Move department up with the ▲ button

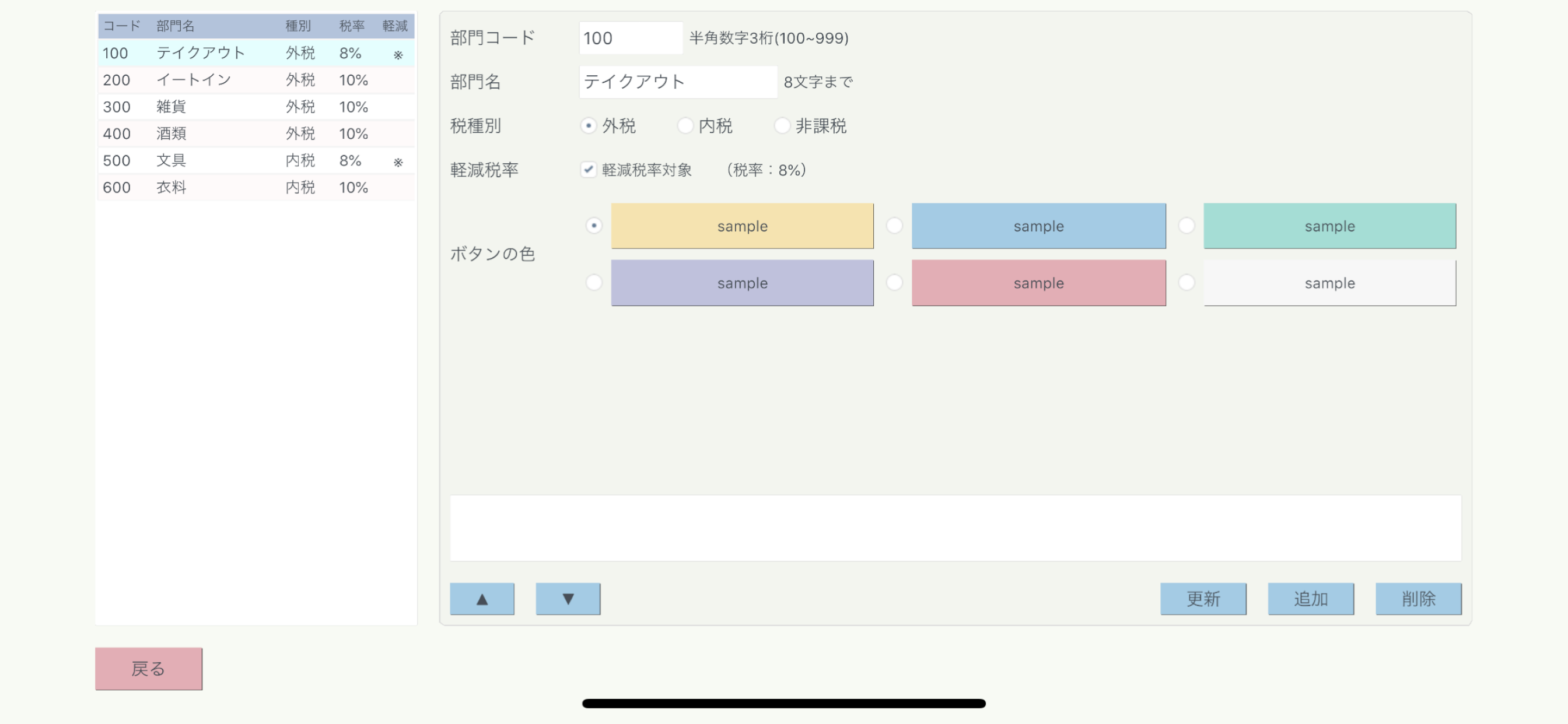pos(481,599)
